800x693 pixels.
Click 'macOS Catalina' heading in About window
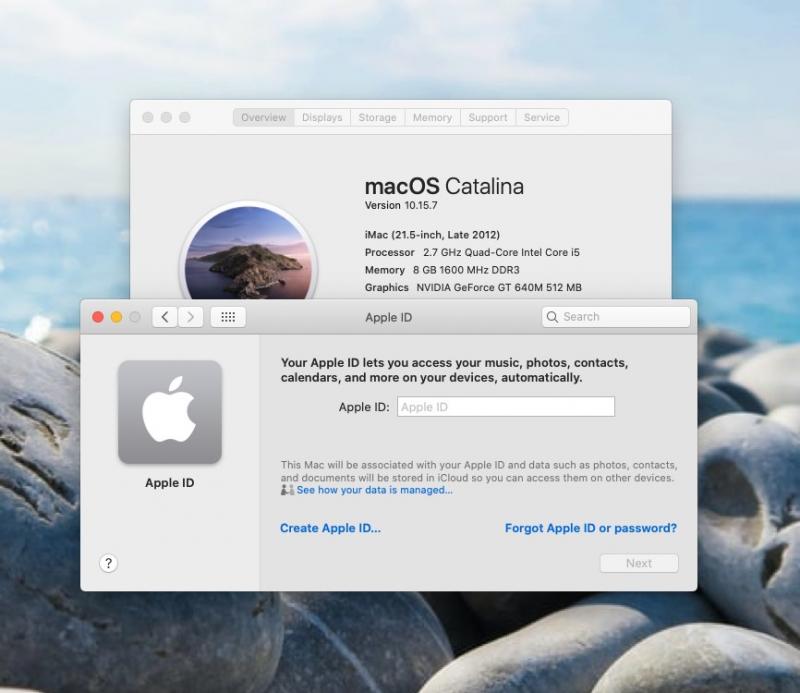[x=444, y=186]
